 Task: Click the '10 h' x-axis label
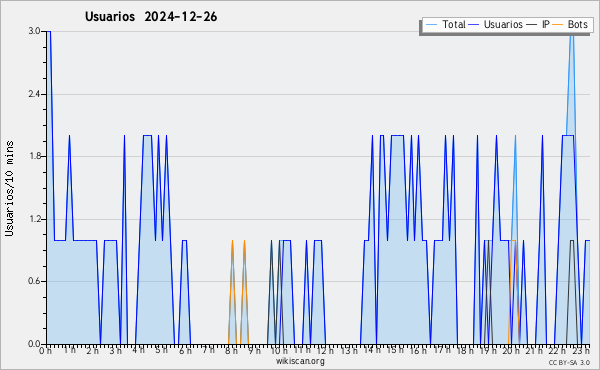tap(279, 350)
